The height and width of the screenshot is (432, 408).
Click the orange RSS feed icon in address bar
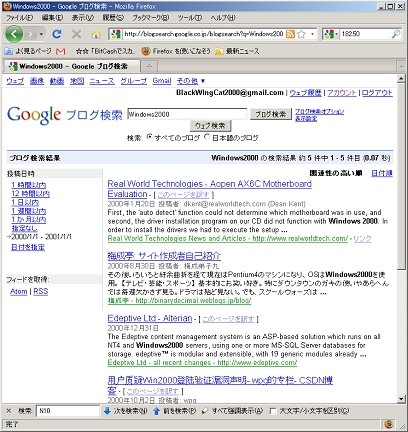pyautogui.click(x=290, y=34)
